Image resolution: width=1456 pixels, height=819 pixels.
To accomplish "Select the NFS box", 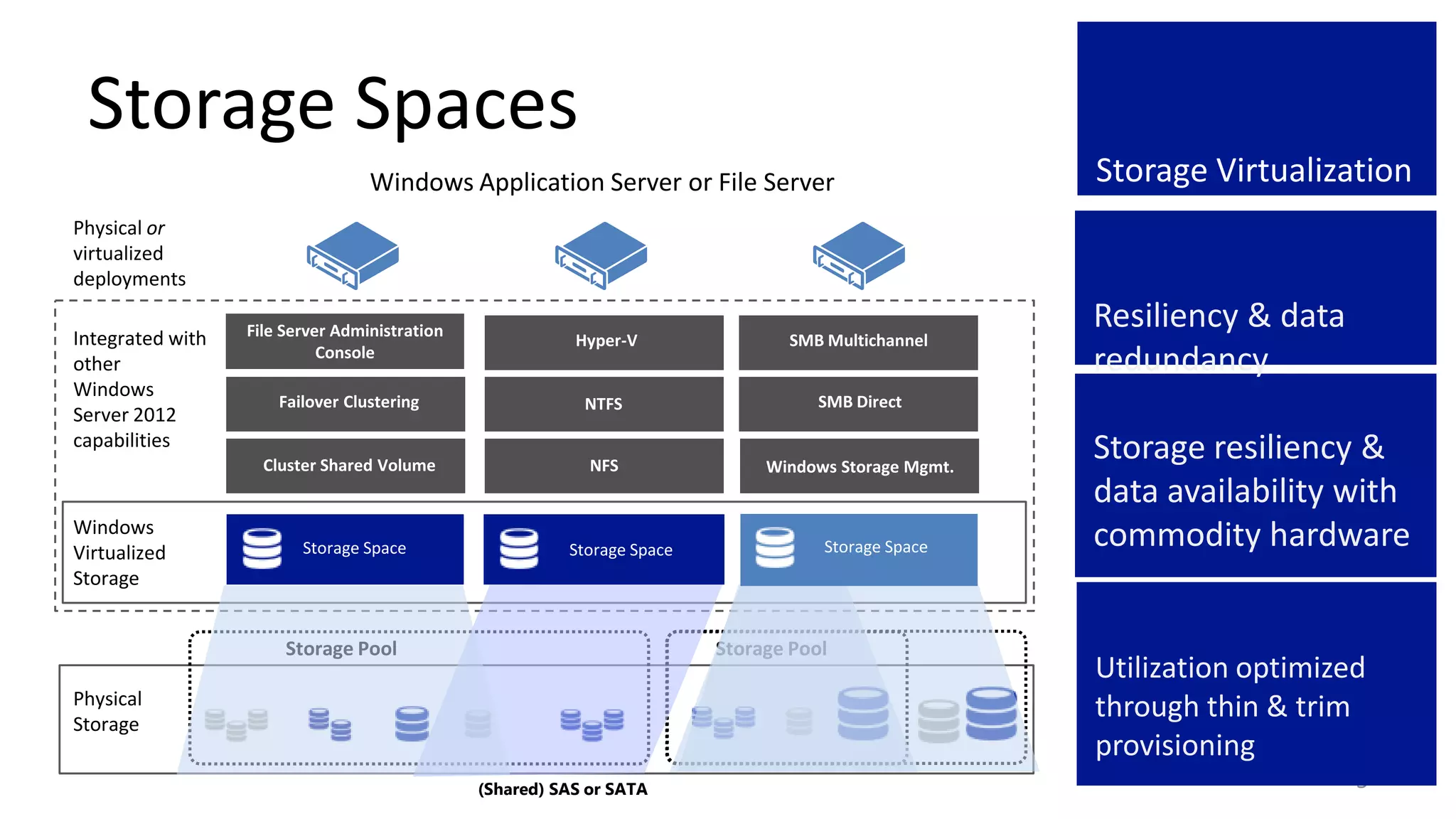I will (x=604, y=466).
